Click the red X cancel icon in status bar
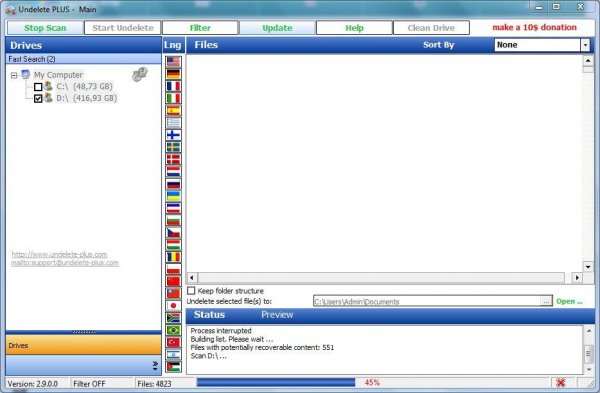Screen dimensions: 600x393 click(561, 383)
